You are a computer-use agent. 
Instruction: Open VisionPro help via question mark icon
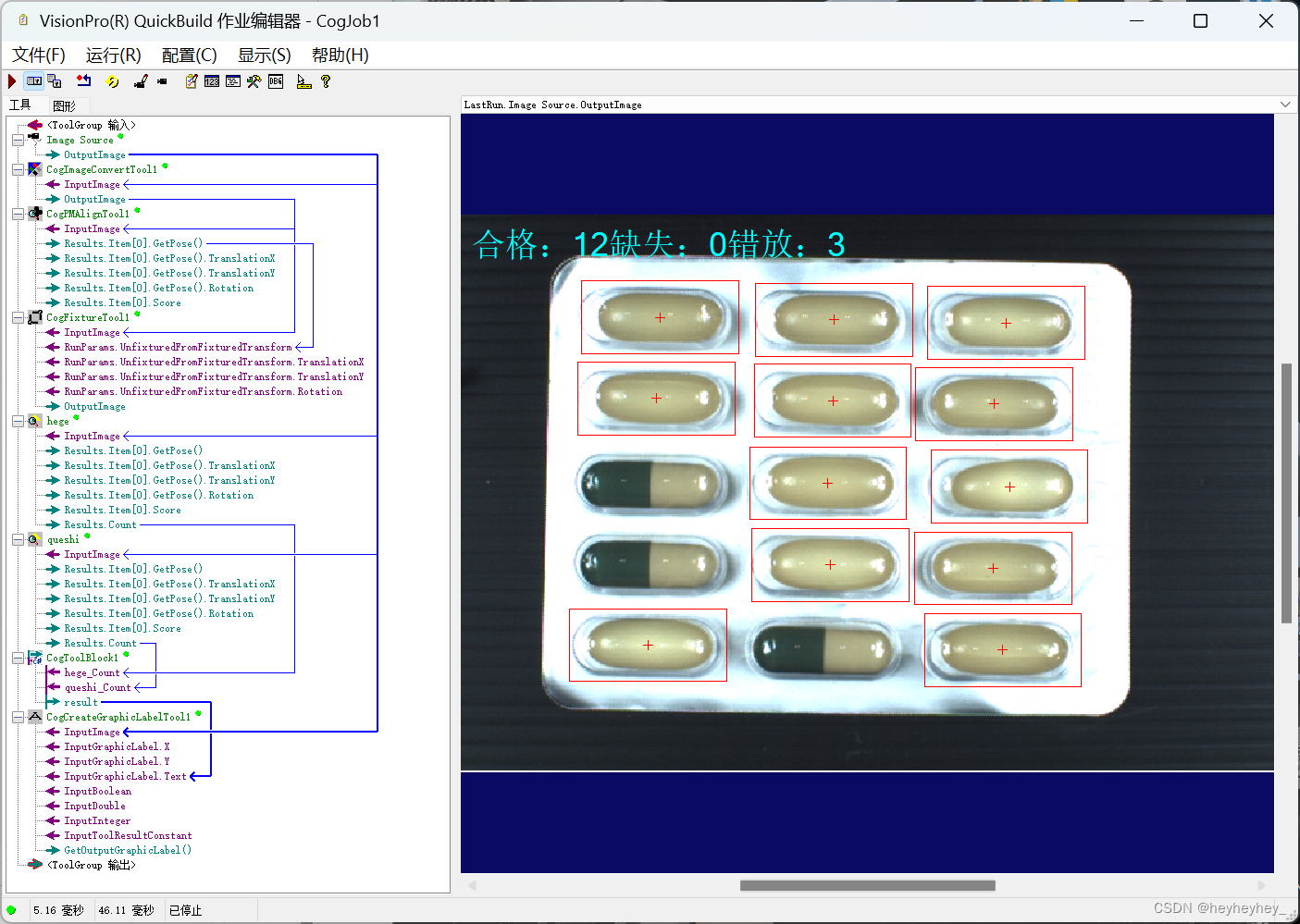click(x=326, y=81)
